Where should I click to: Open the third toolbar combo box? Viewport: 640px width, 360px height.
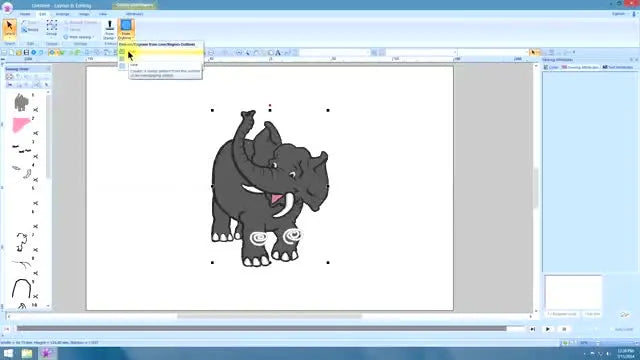[x=493, y=53]
